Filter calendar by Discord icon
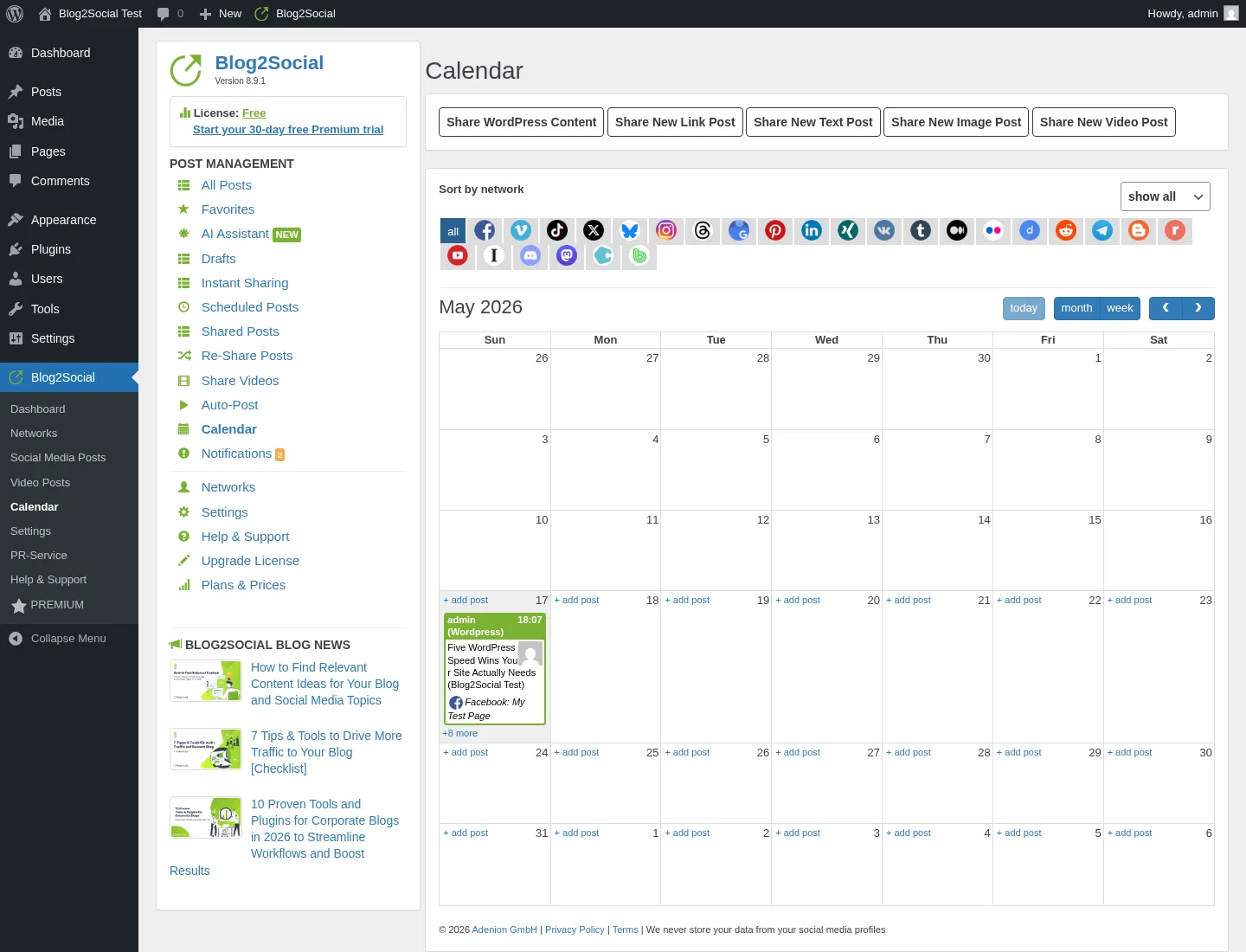This screenshot has height=952, width=1246. click(530, 255)
